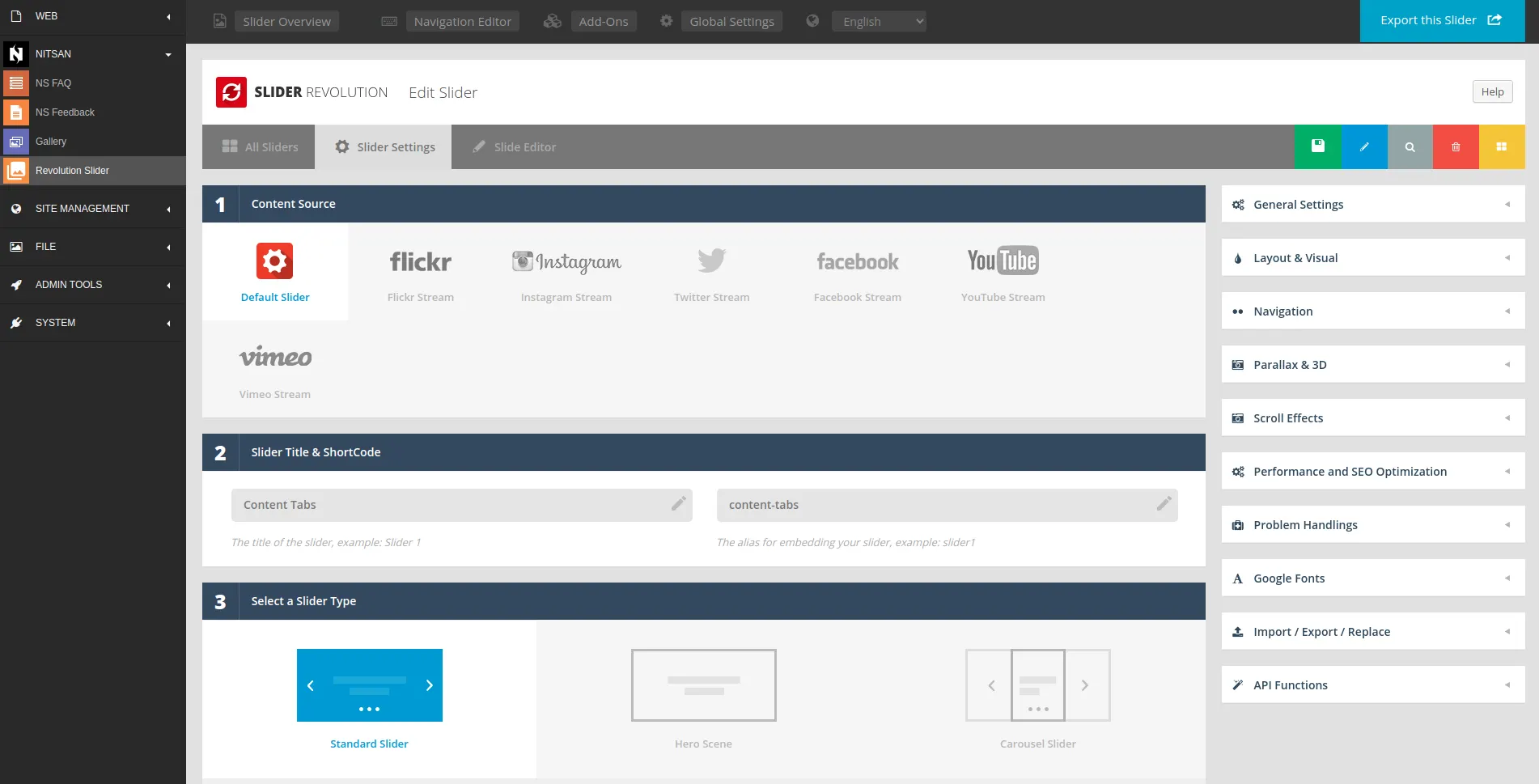Choose Twitter Stream as content source
Image resolution: width=1539 pixels, height=784 pixels.
pos(712,272)
